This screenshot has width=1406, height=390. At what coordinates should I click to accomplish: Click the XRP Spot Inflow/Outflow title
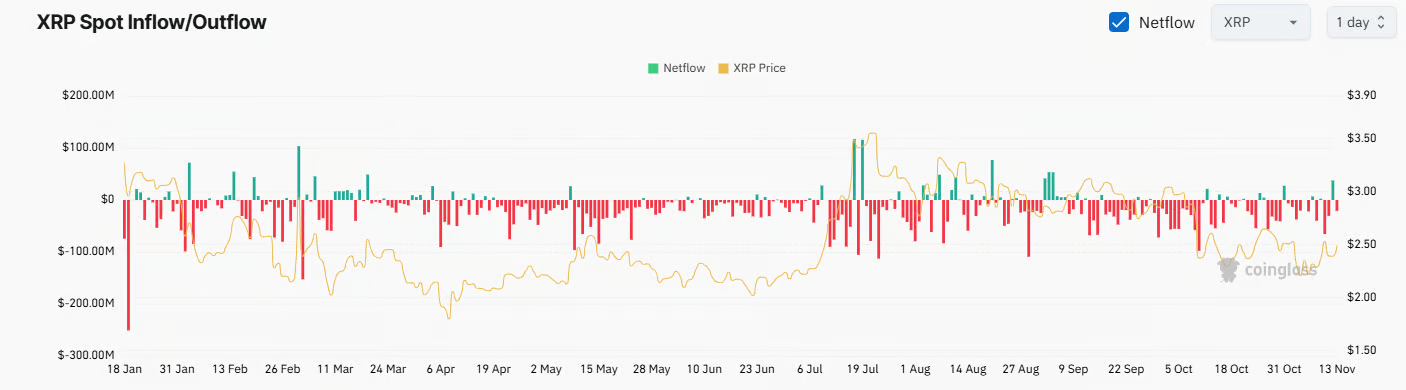pos(152,22)
